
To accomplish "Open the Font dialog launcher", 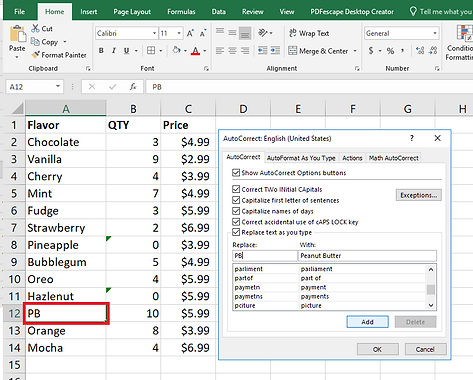I will tap(206, 68).
